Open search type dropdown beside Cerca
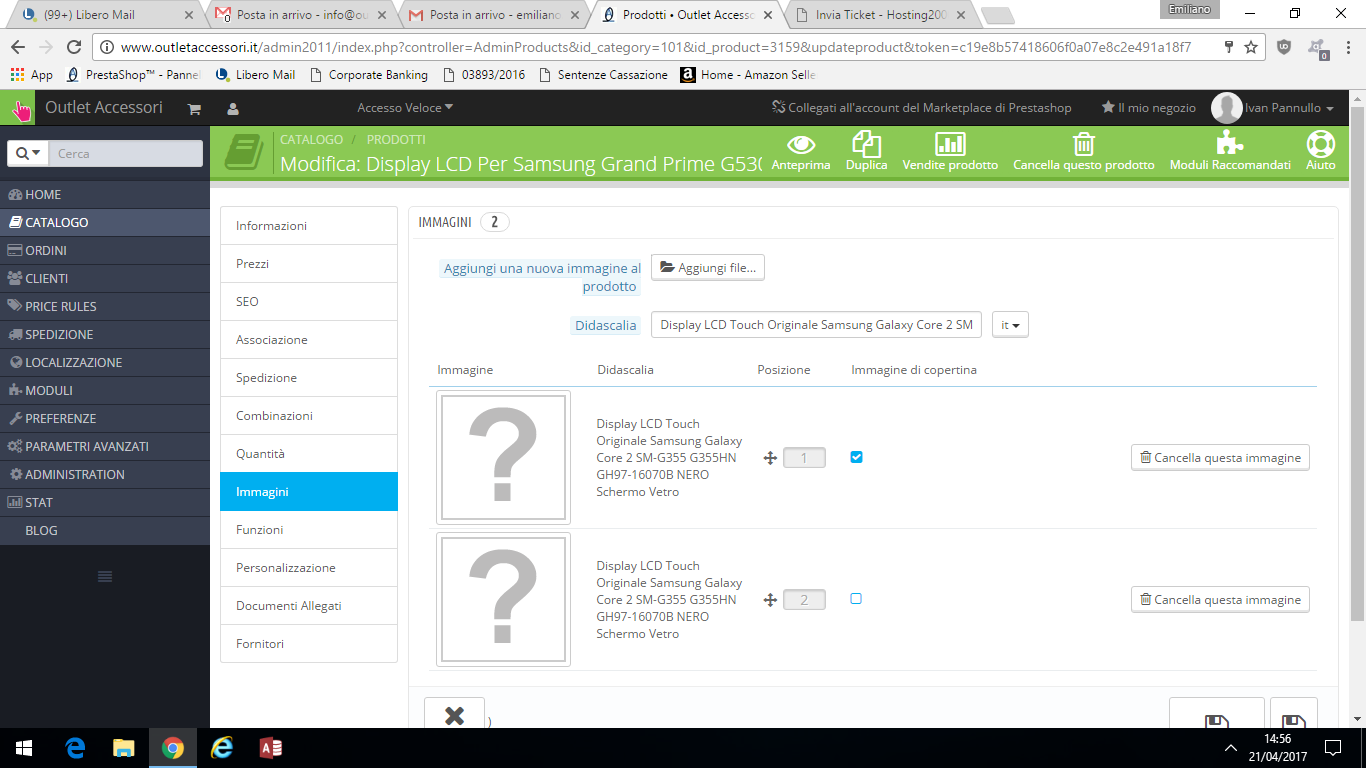Image resolution: width=1366 pixels, height=768 pixels. click(x=27, y=153)
